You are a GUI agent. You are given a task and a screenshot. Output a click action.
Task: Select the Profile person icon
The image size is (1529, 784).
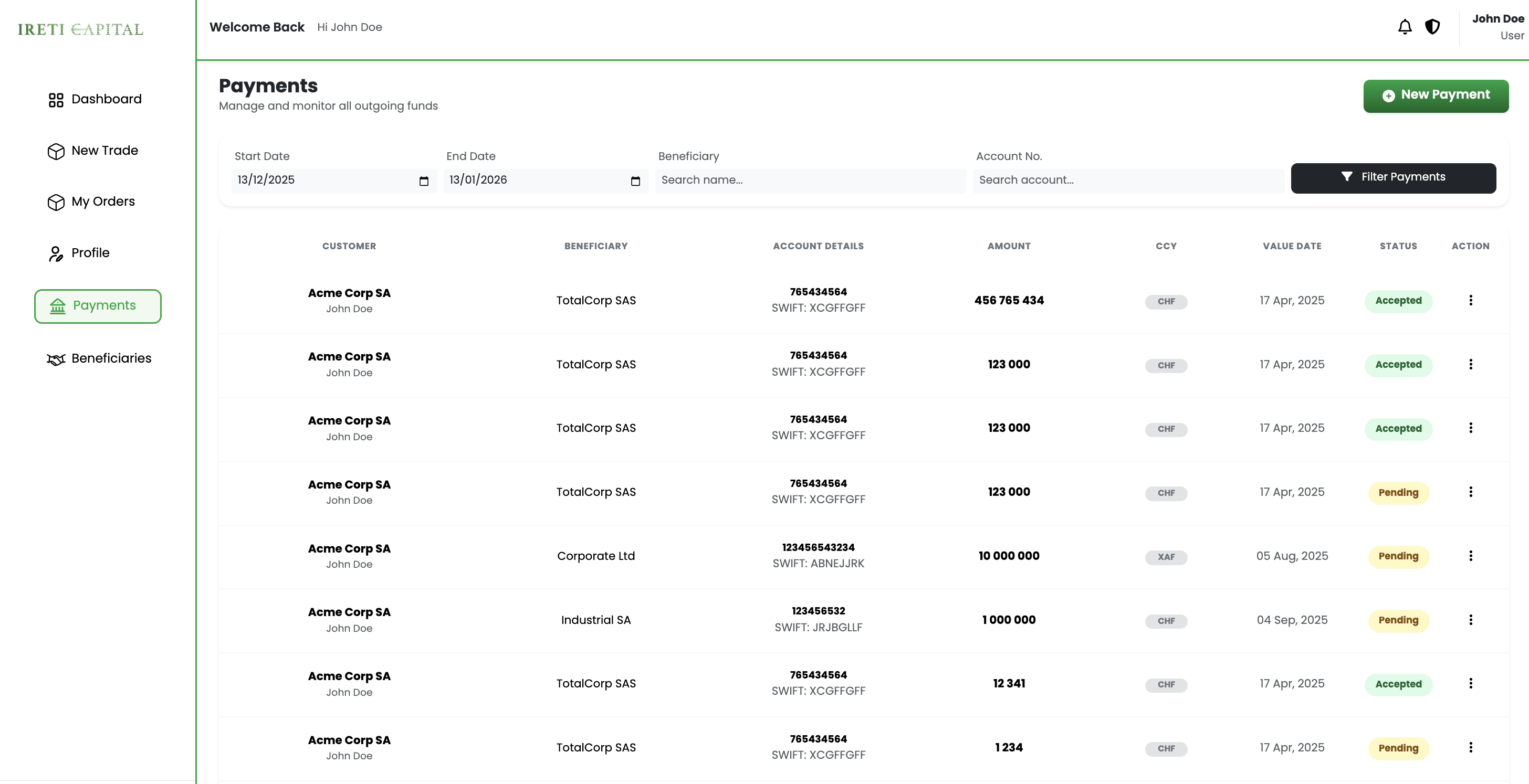[x=56, y=253]
